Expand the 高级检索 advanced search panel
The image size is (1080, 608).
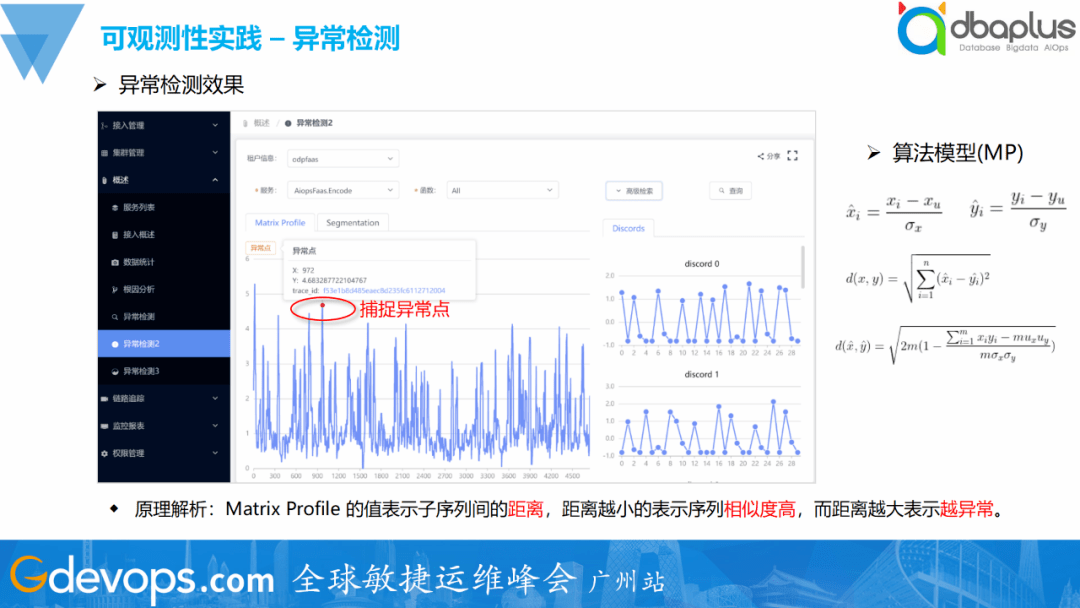point(633,190)
